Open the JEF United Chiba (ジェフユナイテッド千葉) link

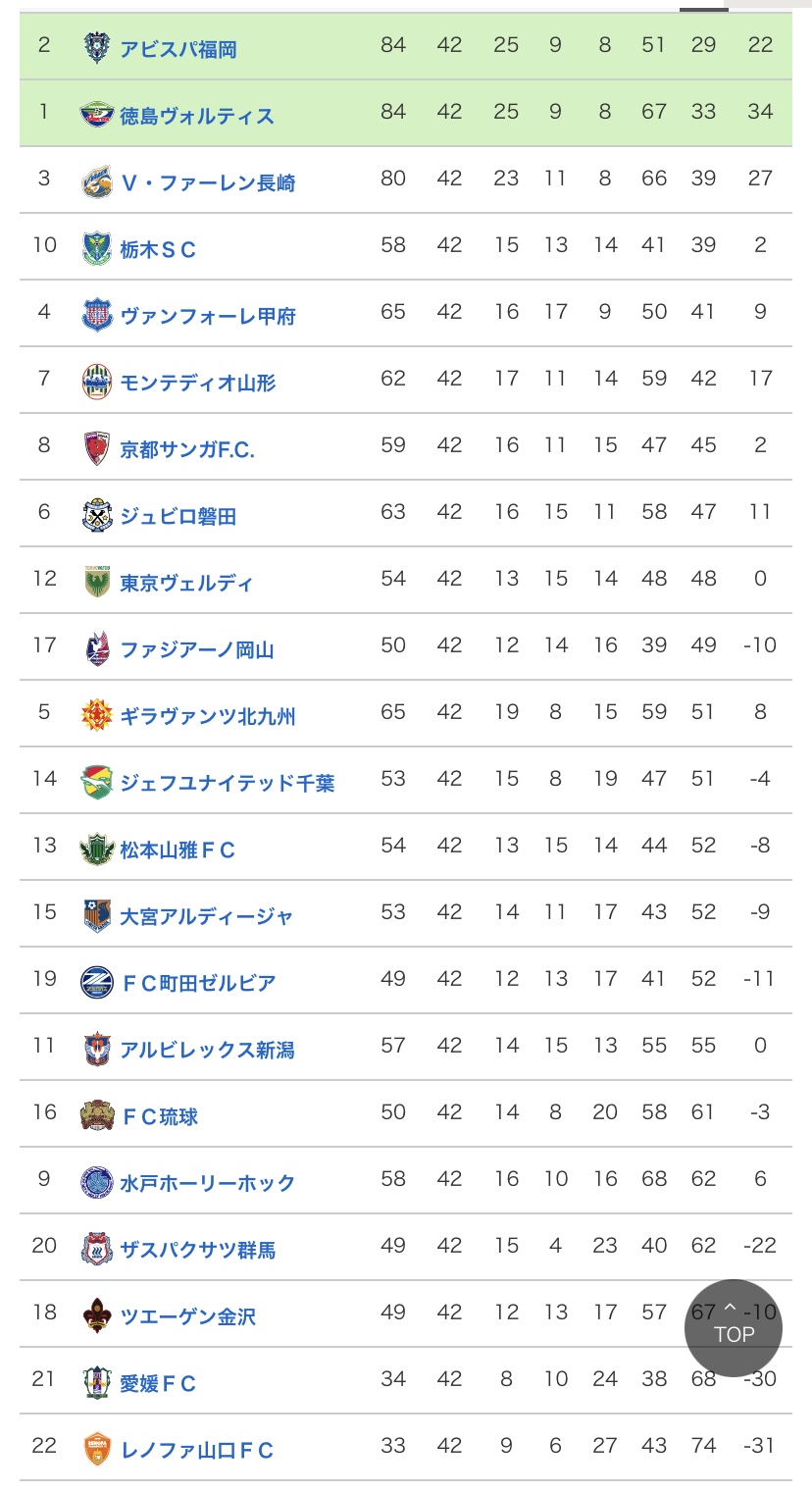point(228,783)
